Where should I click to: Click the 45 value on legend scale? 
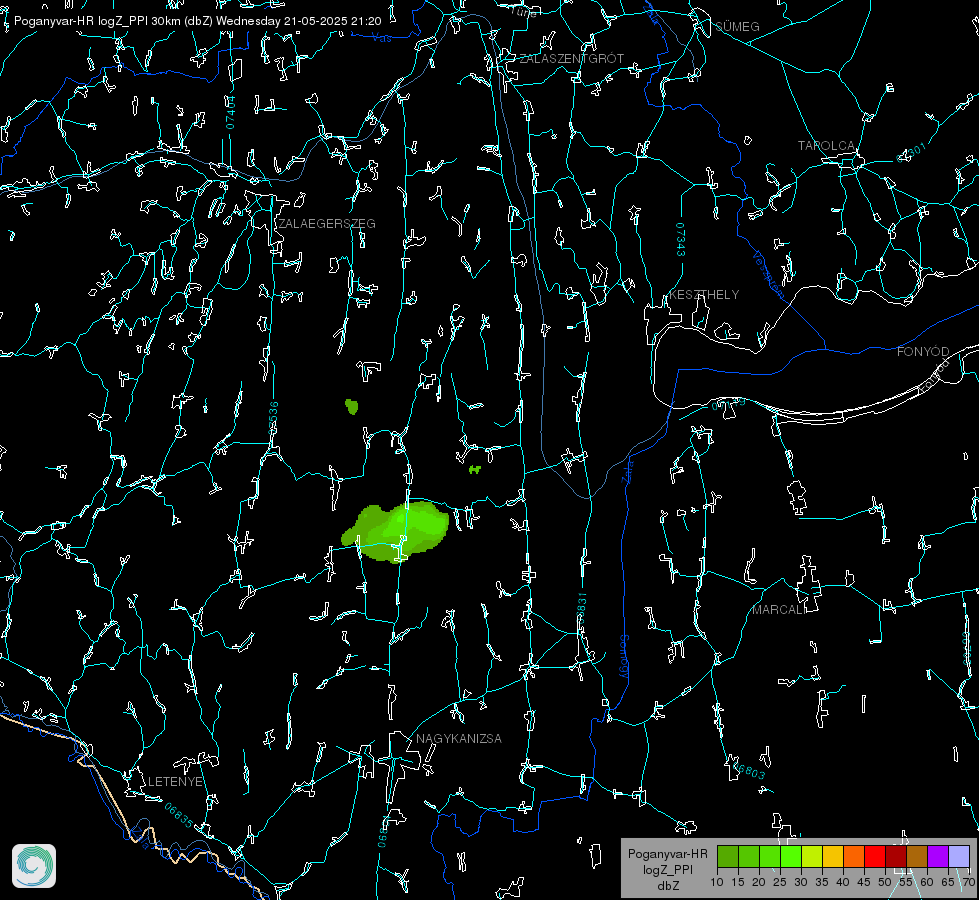pyautogui.click(x=863, y=883)
